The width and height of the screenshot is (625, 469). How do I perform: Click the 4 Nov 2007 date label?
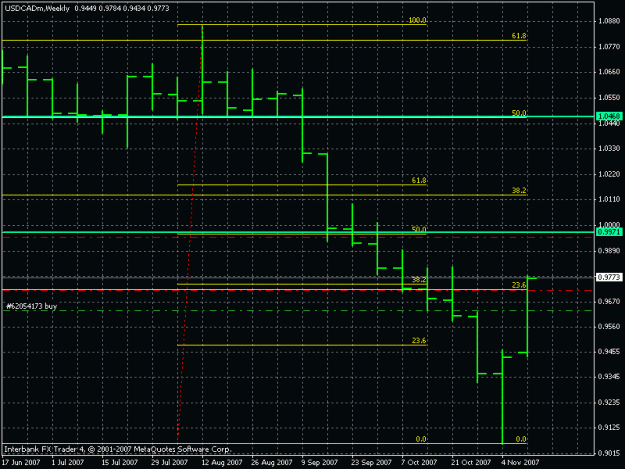click(x=520, y=462)
